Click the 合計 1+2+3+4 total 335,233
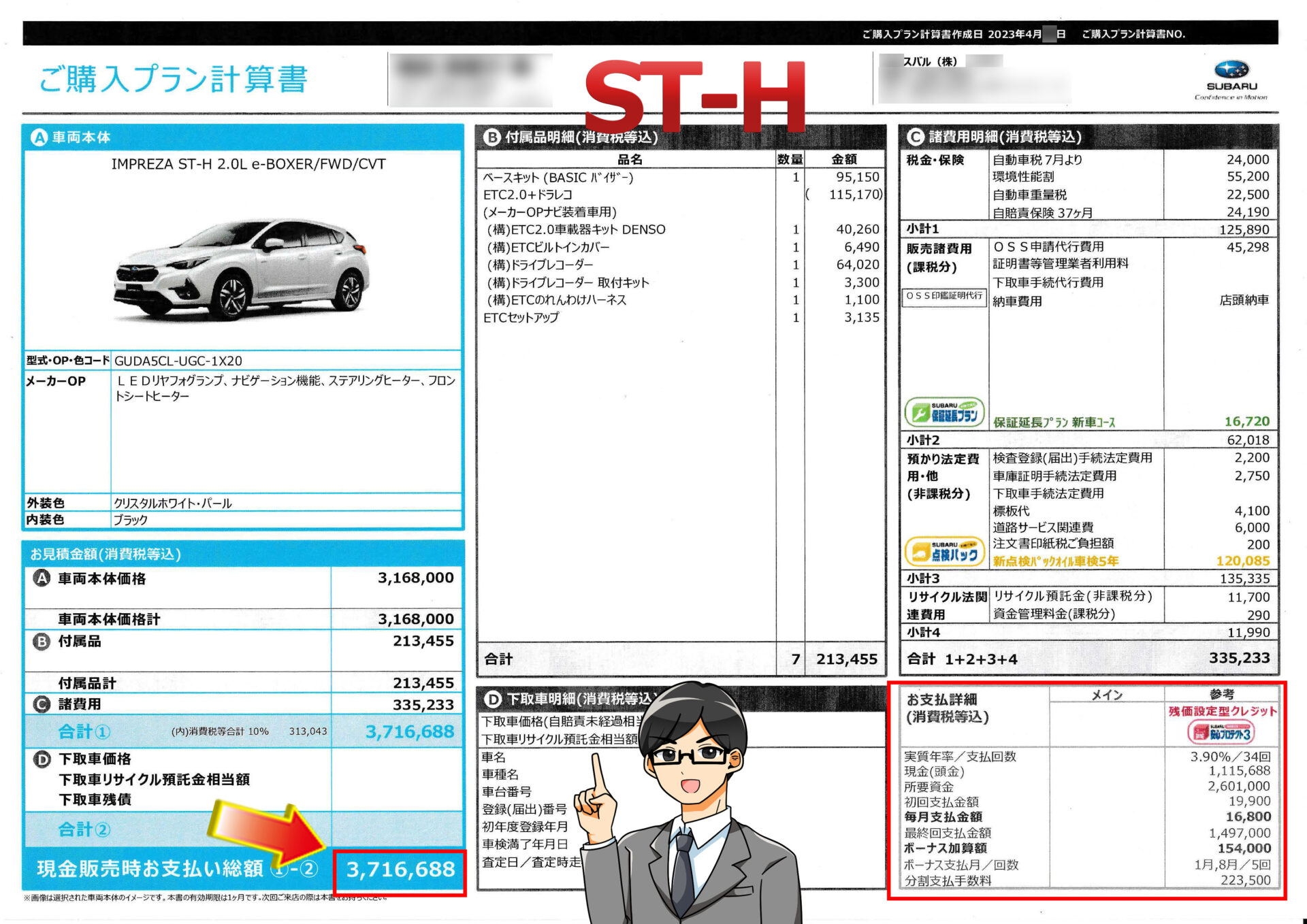Viewport: 1307px width, 924px height. tap(1239, 658)
